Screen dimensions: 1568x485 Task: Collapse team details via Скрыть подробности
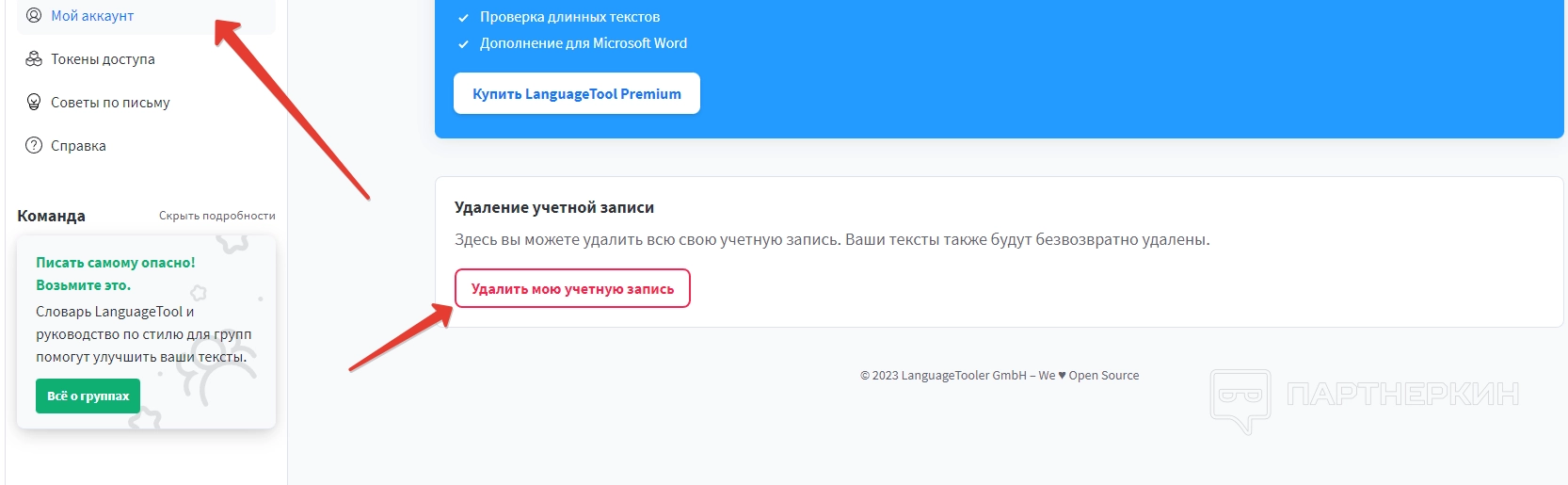pyautogui.click(x=216, y=216)
